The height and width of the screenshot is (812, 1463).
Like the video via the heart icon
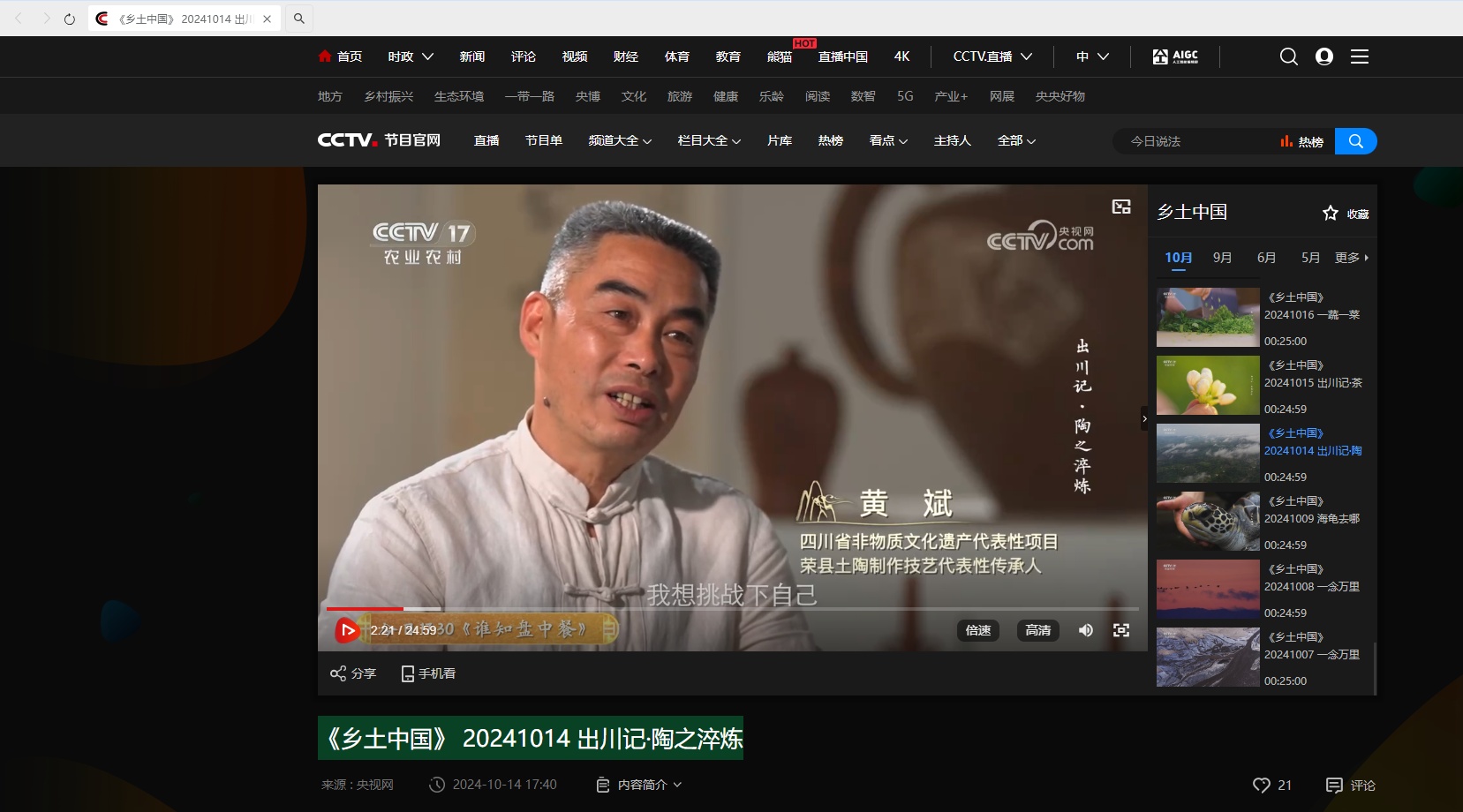1260,785
